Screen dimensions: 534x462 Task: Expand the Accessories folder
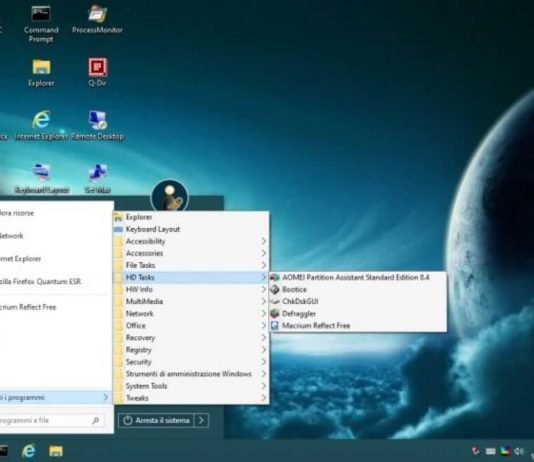191,253
